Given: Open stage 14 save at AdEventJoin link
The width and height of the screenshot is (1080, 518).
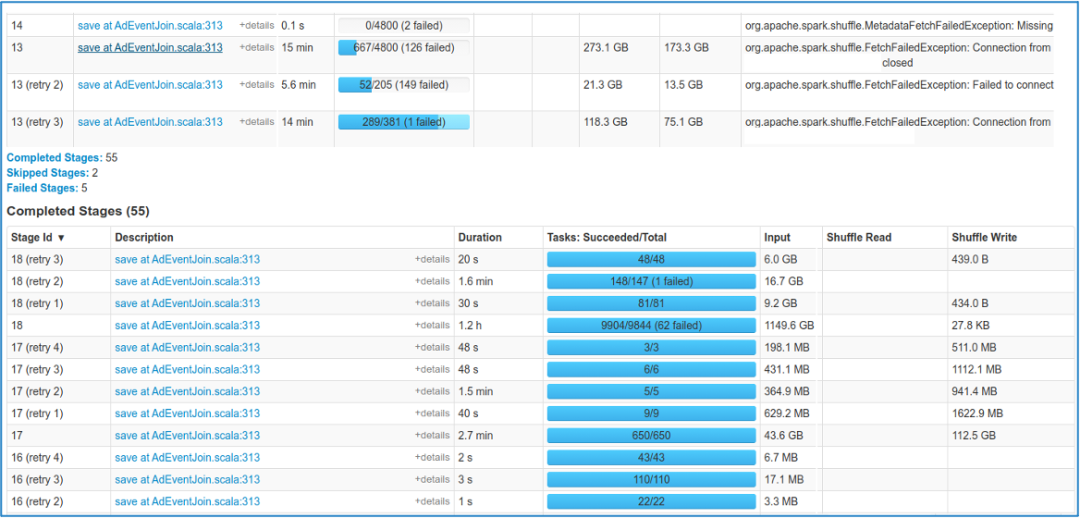Looking at the screenshot, I should click(150, 25).
